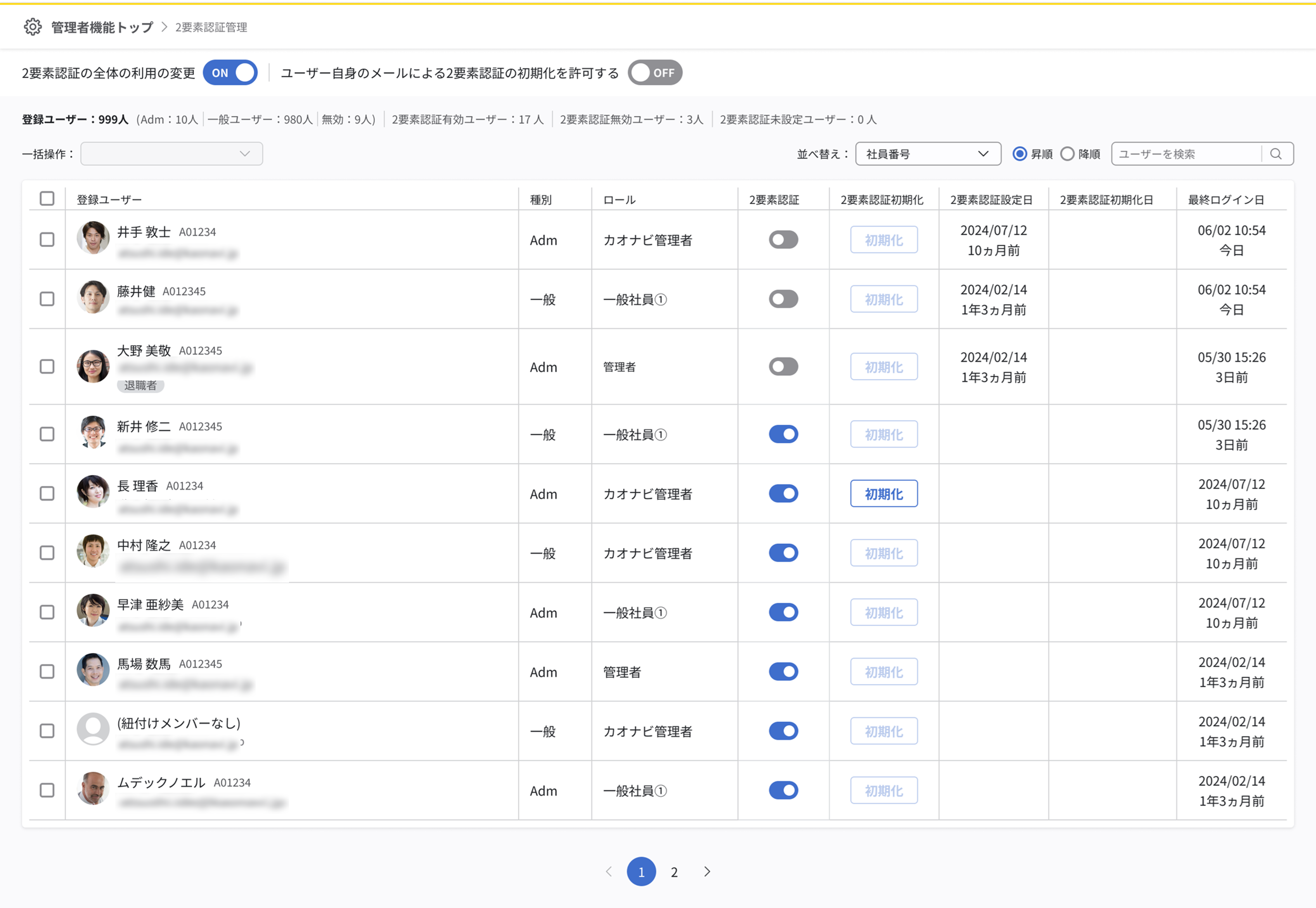Screen dimensions: 1316x908
Task: Check the checkbox for 大野 美敬
Action: click(x=47, y=367)
